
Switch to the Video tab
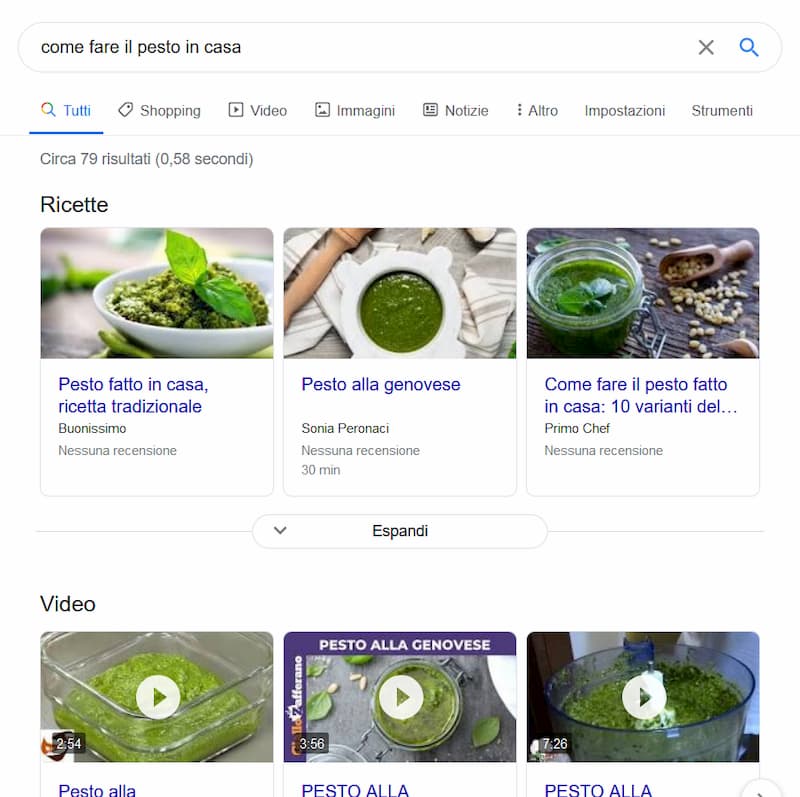257,111
